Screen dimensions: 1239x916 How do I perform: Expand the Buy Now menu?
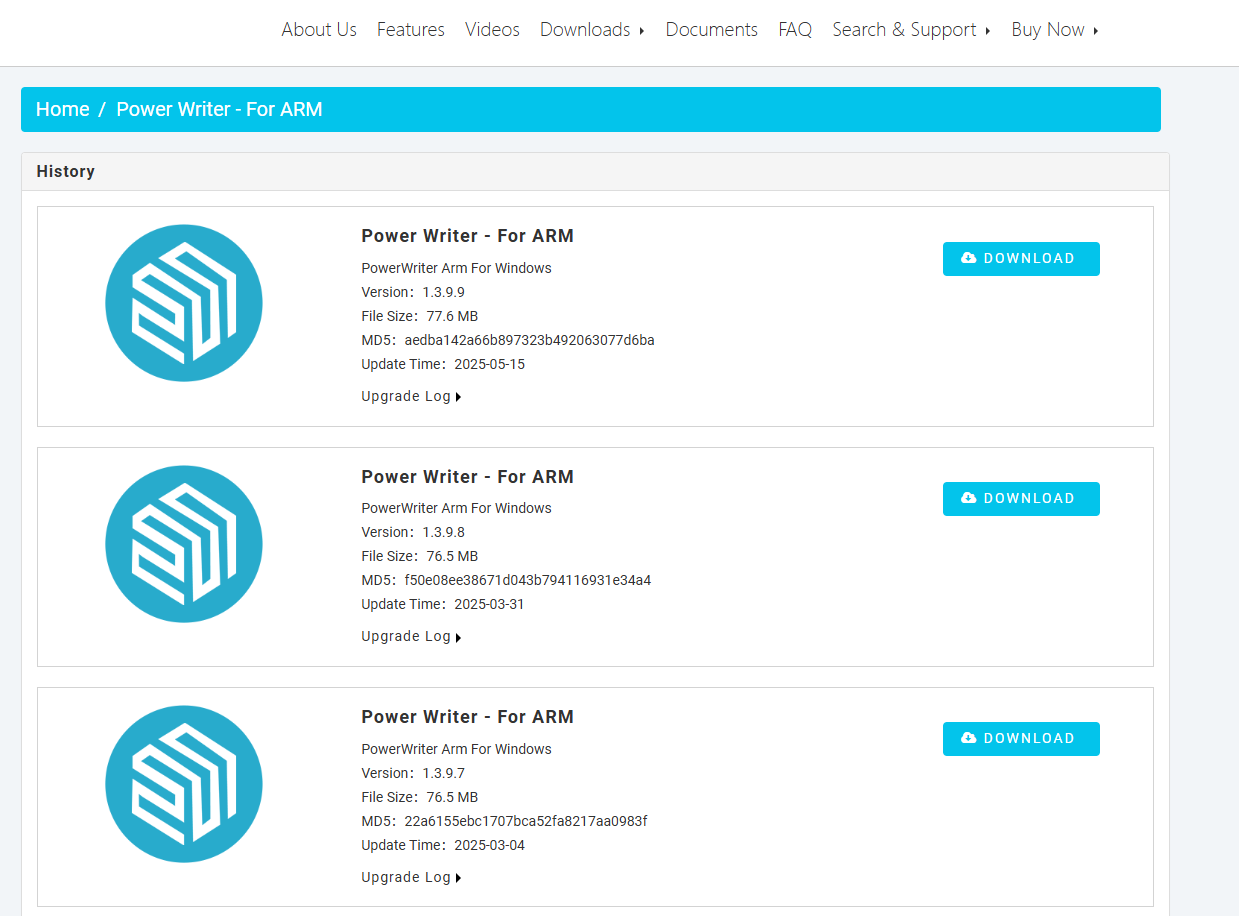click(x=1055, y=30)
